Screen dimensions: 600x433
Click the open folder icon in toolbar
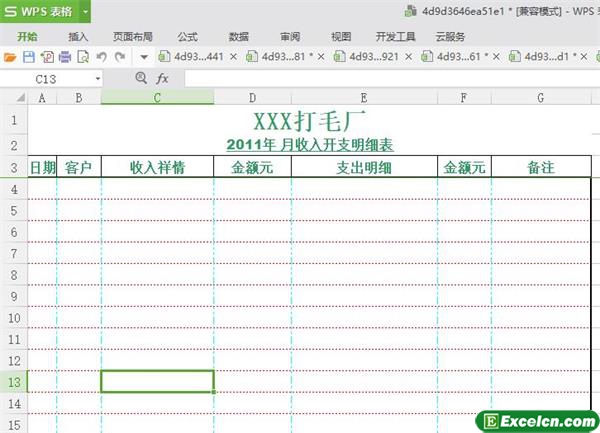[x=10, y=57]
